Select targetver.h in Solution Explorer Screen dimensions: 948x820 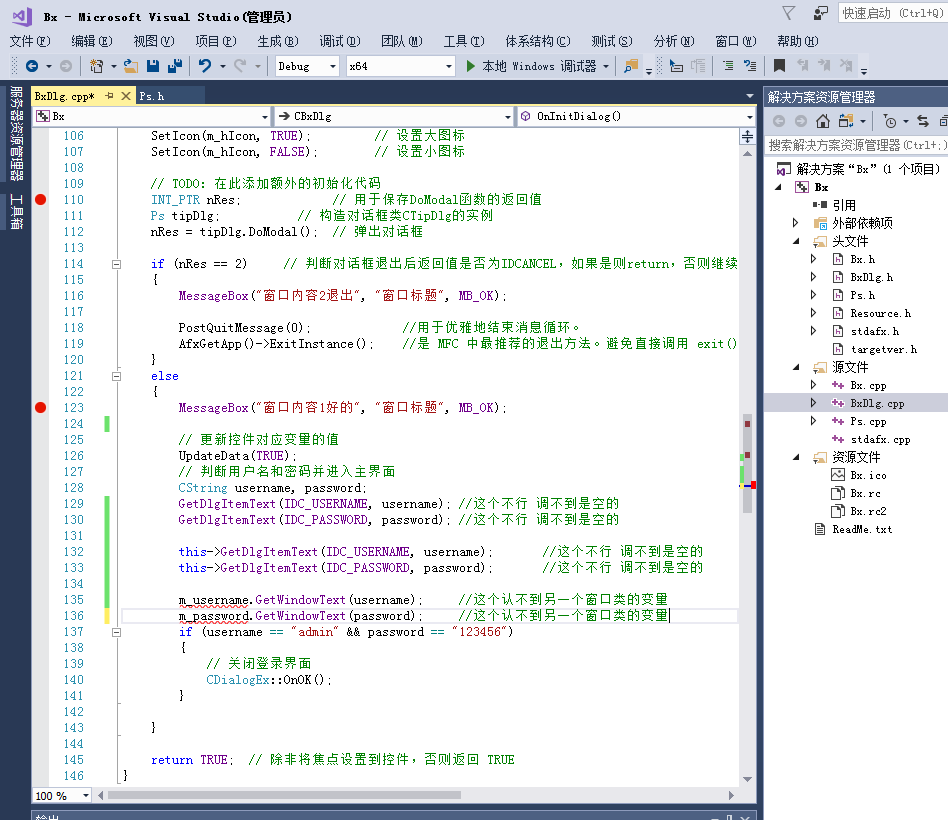coord(883,350)
